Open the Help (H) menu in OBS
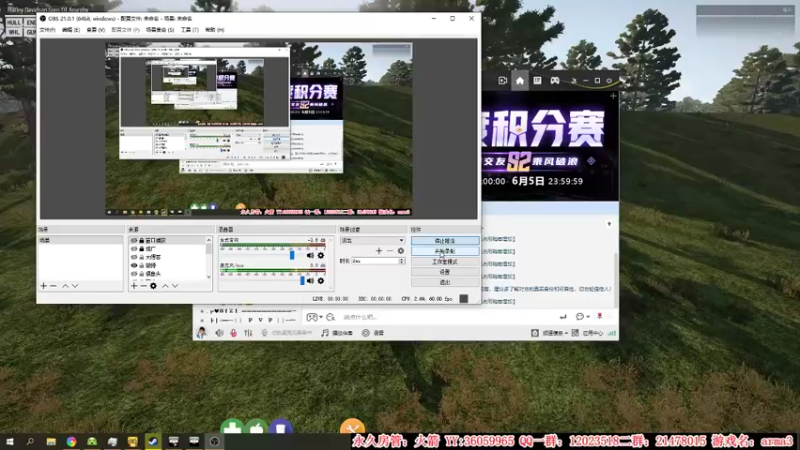The image size is (800, 450). (x=214, y=30)
